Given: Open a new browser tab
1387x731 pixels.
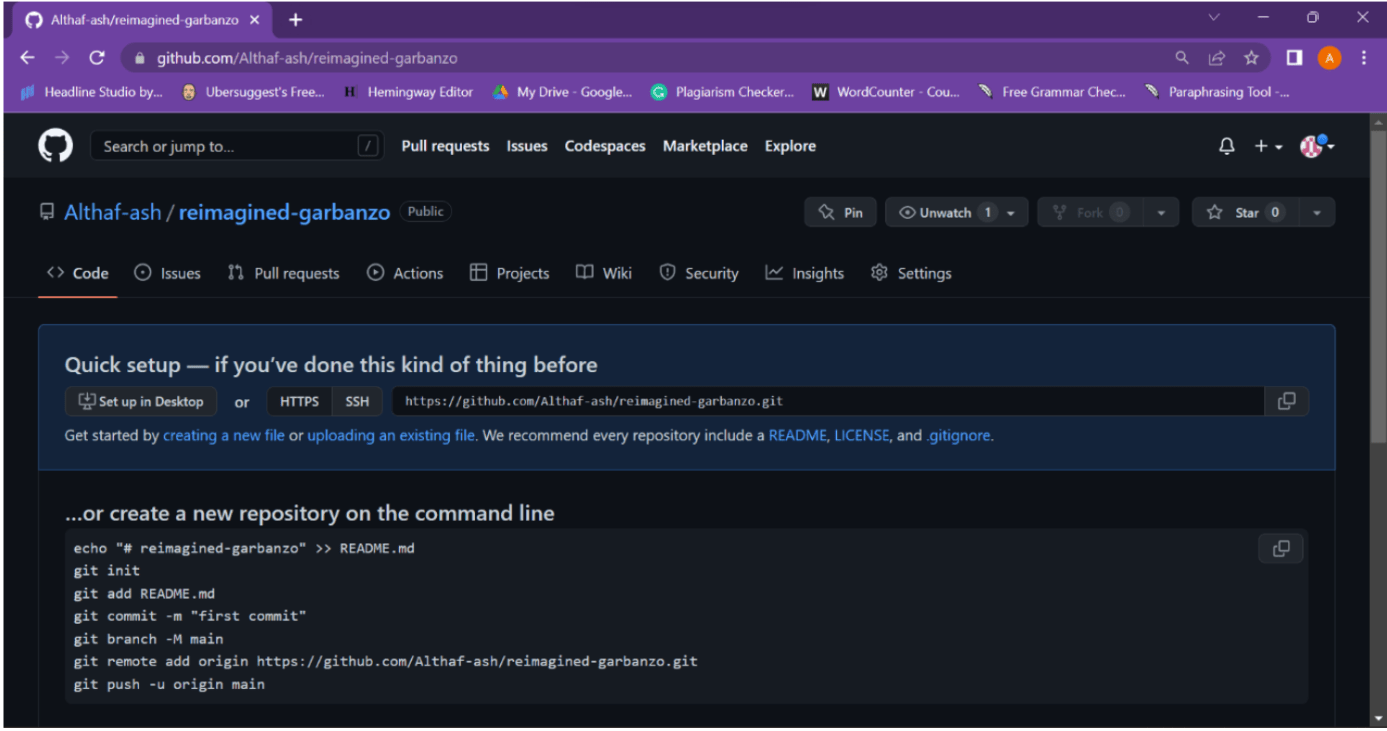Looking at the screenshot, I should (295, 20).
